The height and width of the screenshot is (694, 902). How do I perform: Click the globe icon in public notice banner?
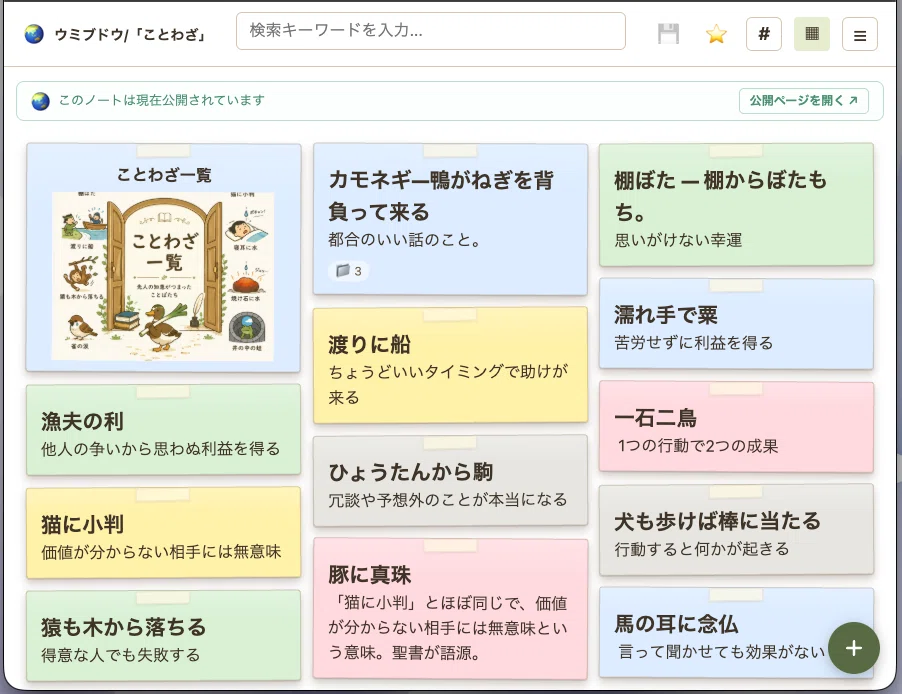coord(40,101)
